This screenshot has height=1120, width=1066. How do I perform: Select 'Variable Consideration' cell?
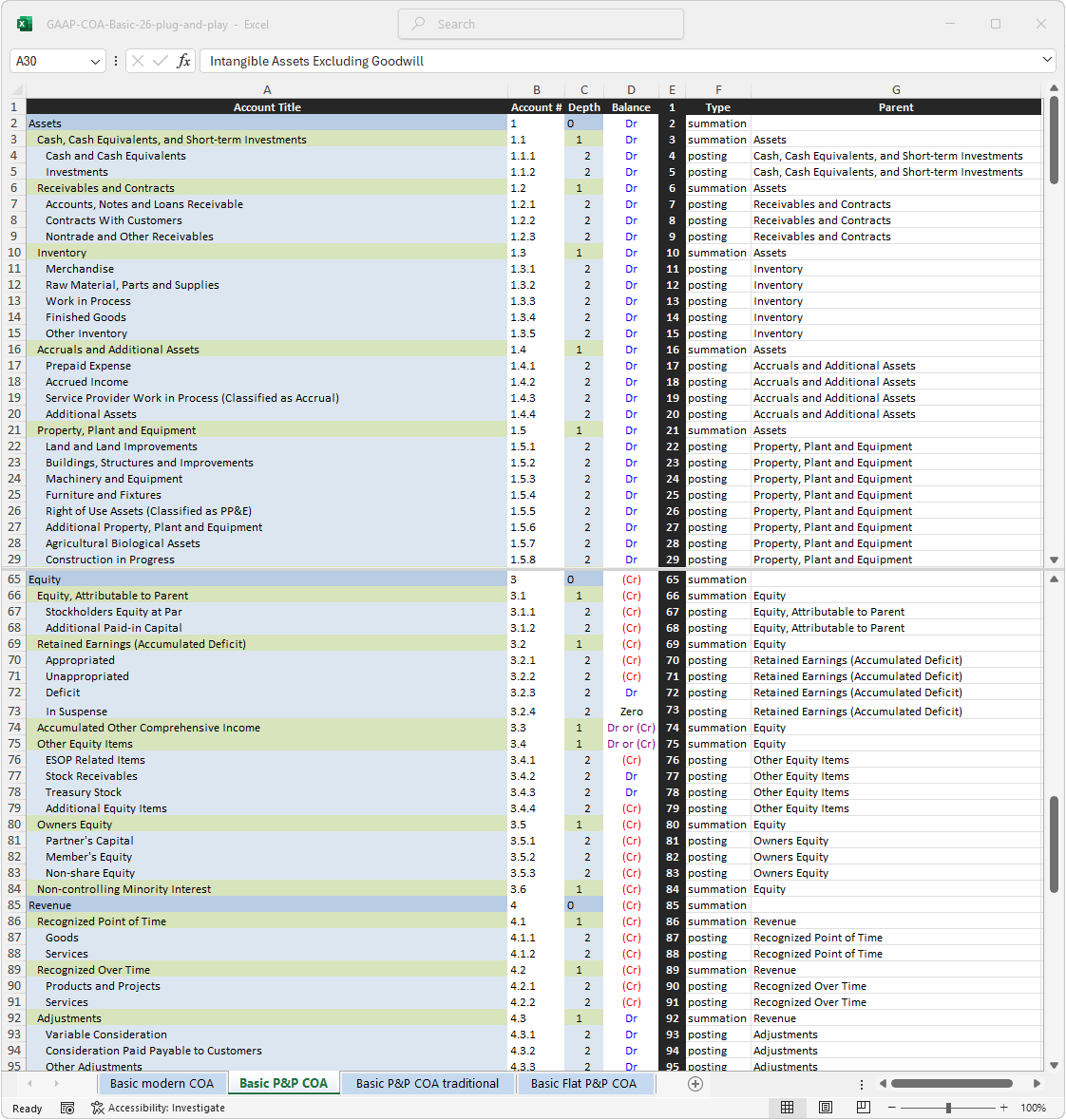tap(267, 1035)
